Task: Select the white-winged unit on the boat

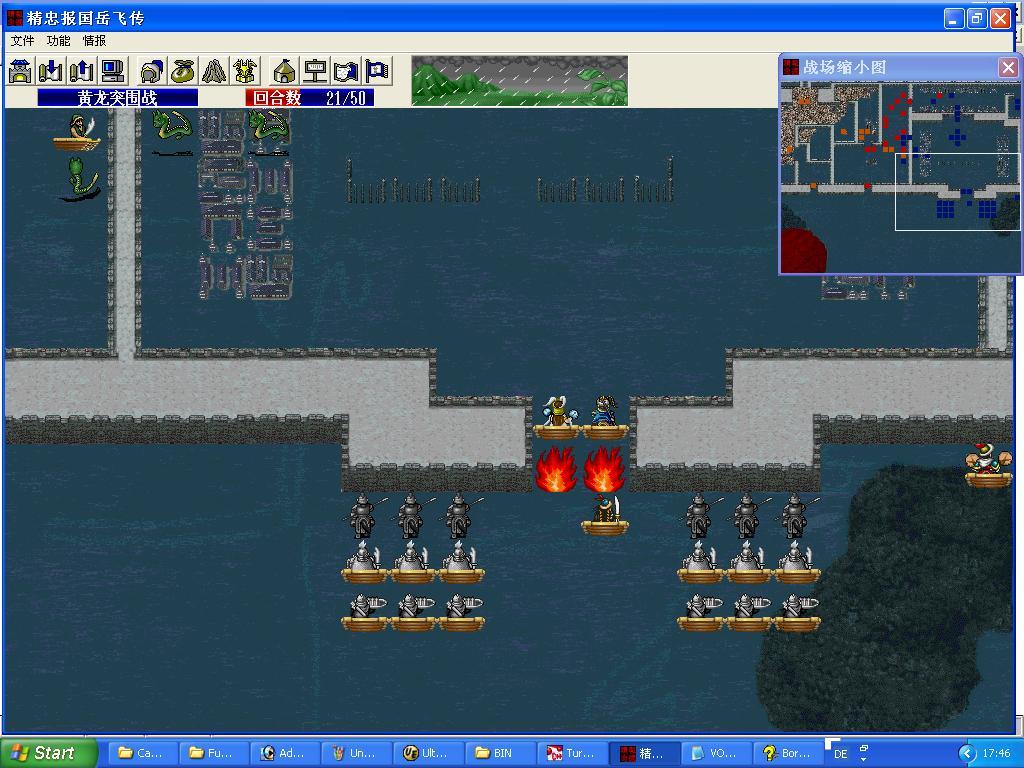Action: point(556,417)
